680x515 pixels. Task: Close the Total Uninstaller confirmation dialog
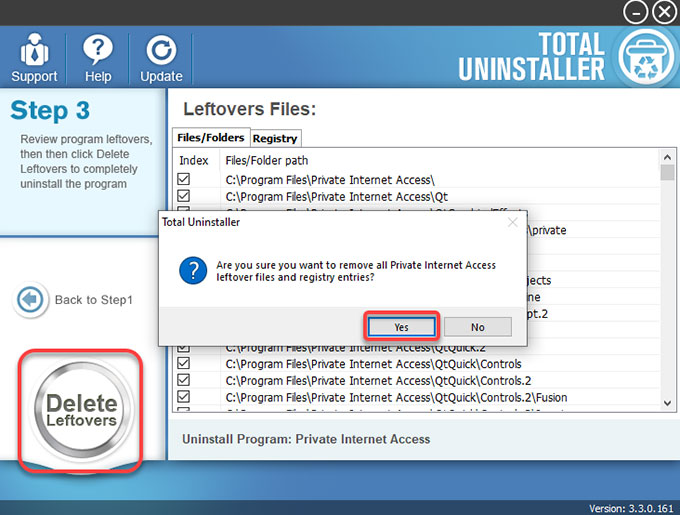pos(513,222)
